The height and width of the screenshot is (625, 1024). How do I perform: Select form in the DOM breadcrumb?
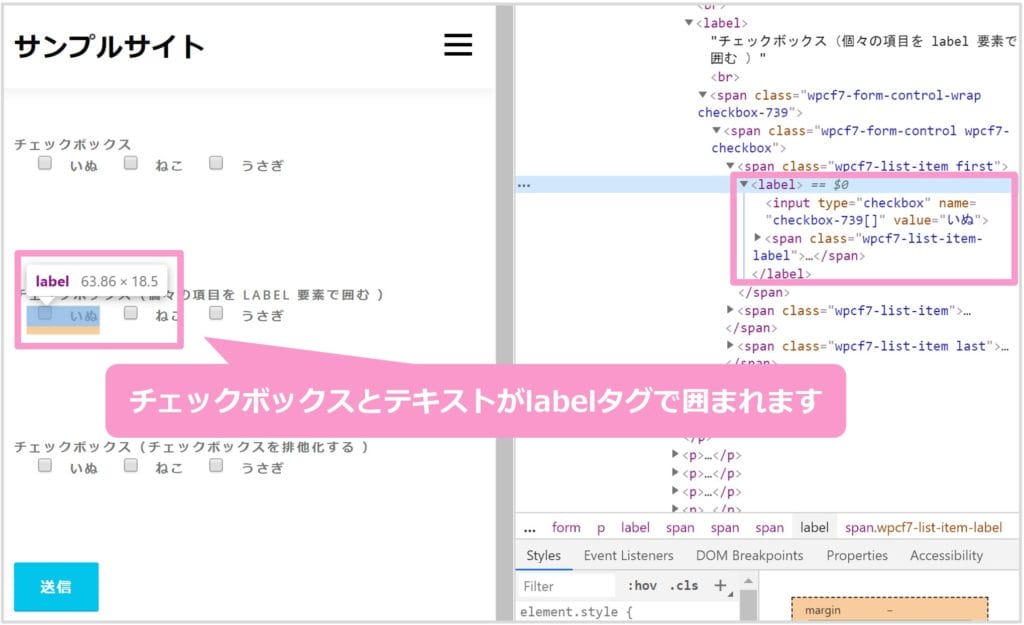566,528
